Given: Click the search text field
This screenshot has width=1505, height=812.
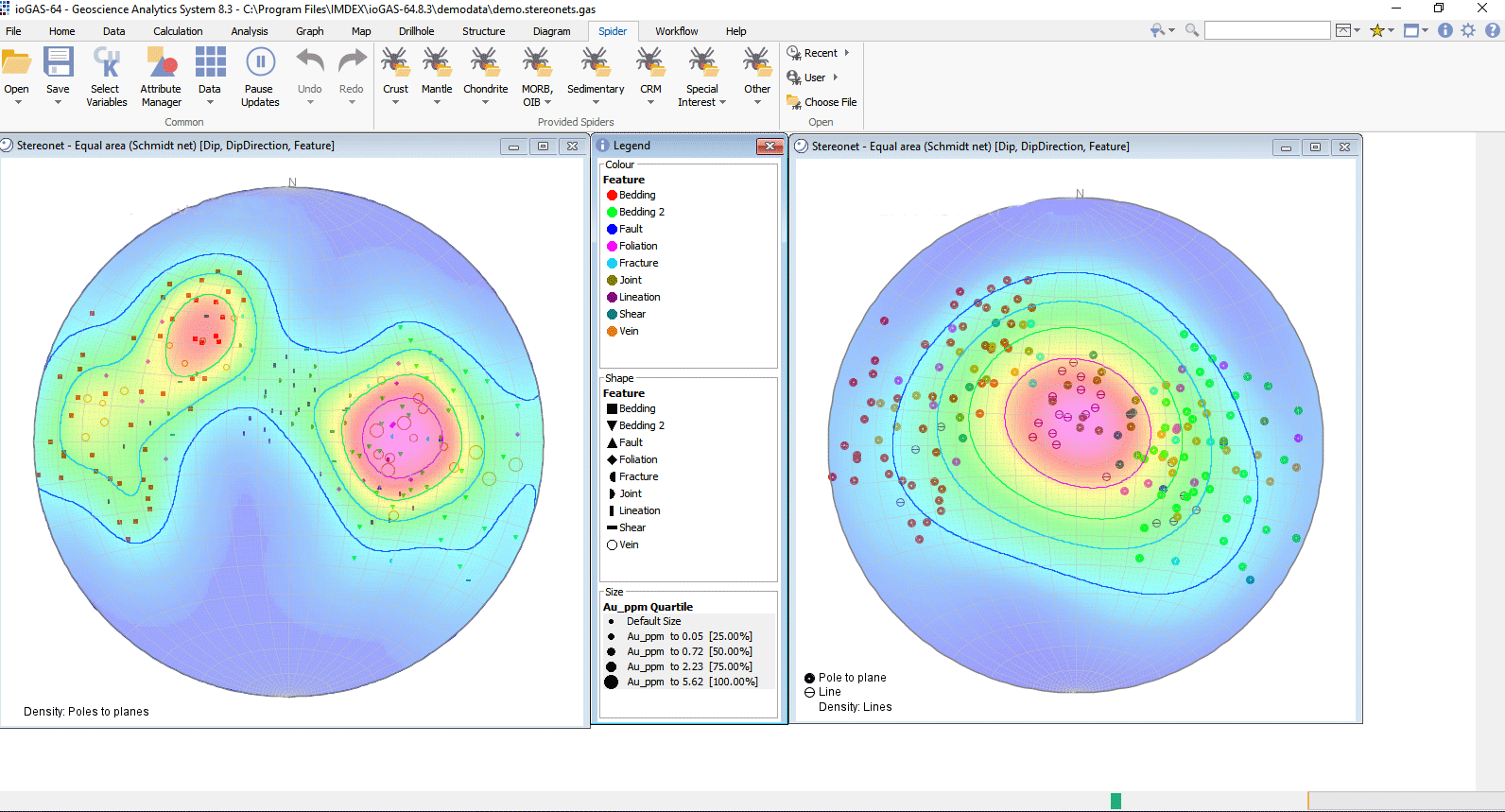Looking at the screenshot, I should point(1267,30).
